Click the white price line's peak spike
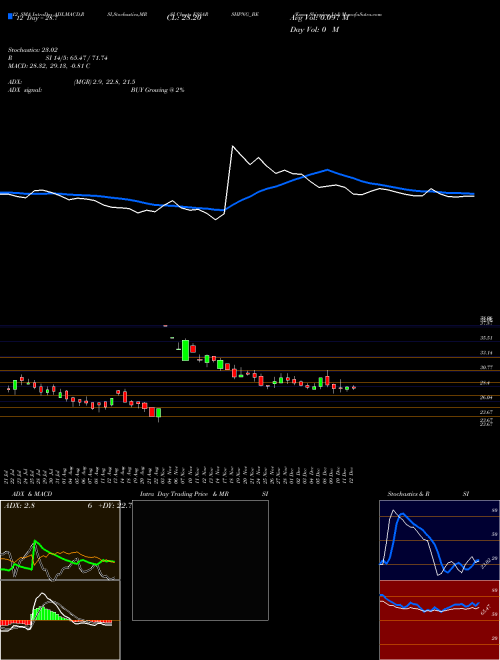The image size is (500, 660). pyautogui.click(x=233, y=146)
